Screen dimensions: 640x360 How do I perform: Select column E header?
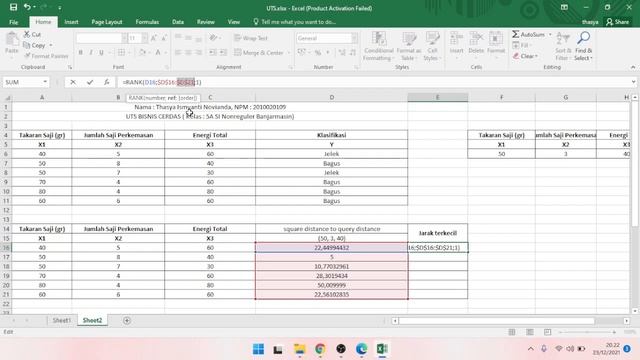438,97
